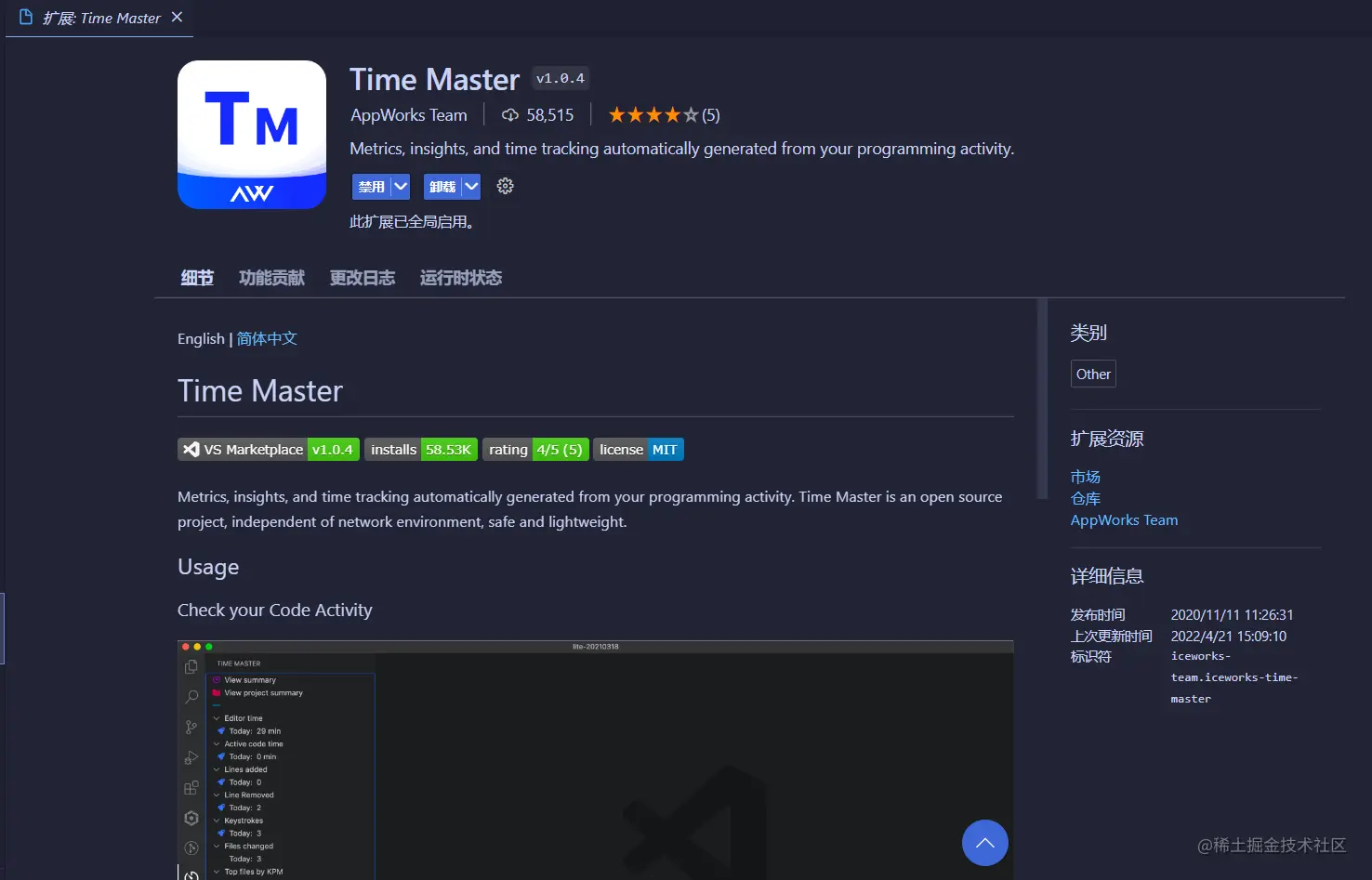Click the 2022/4/21 15:09:10 update date
This screenshot has width=1372, height=880.
pos(1229,637)
